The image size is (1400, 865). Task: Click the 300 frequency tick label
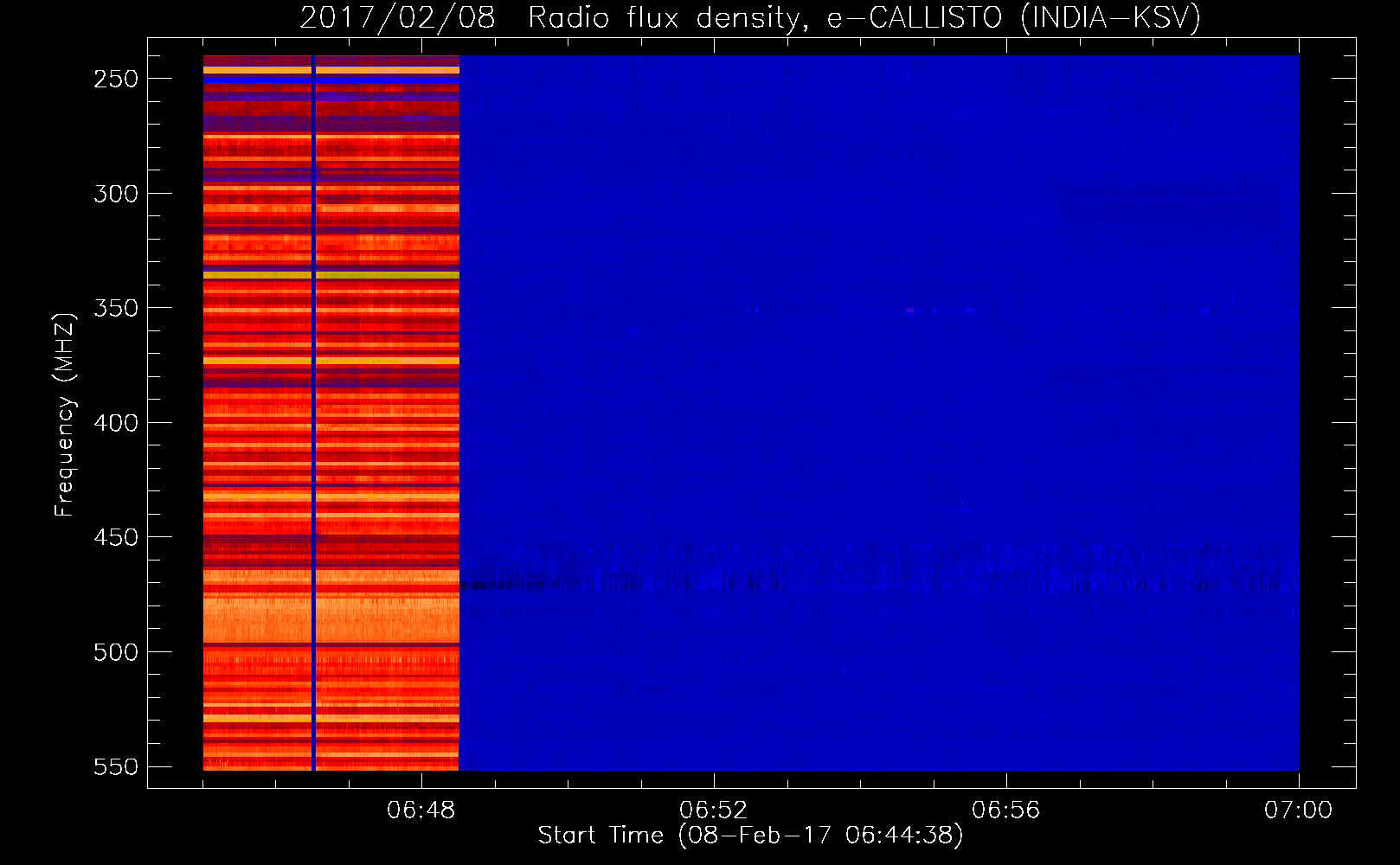click(116, 194)
